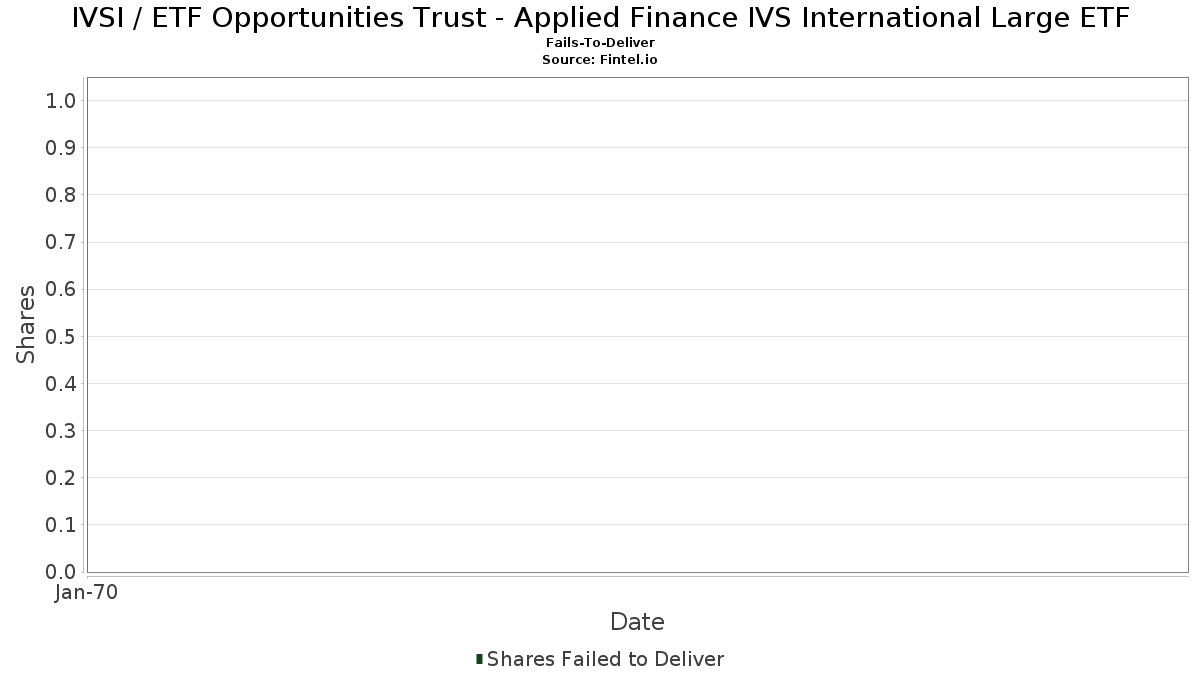Click the 'Shares Failed to Deliver' legend label
The width and height of the screenshot is (1200, 675).
point(605,659)
